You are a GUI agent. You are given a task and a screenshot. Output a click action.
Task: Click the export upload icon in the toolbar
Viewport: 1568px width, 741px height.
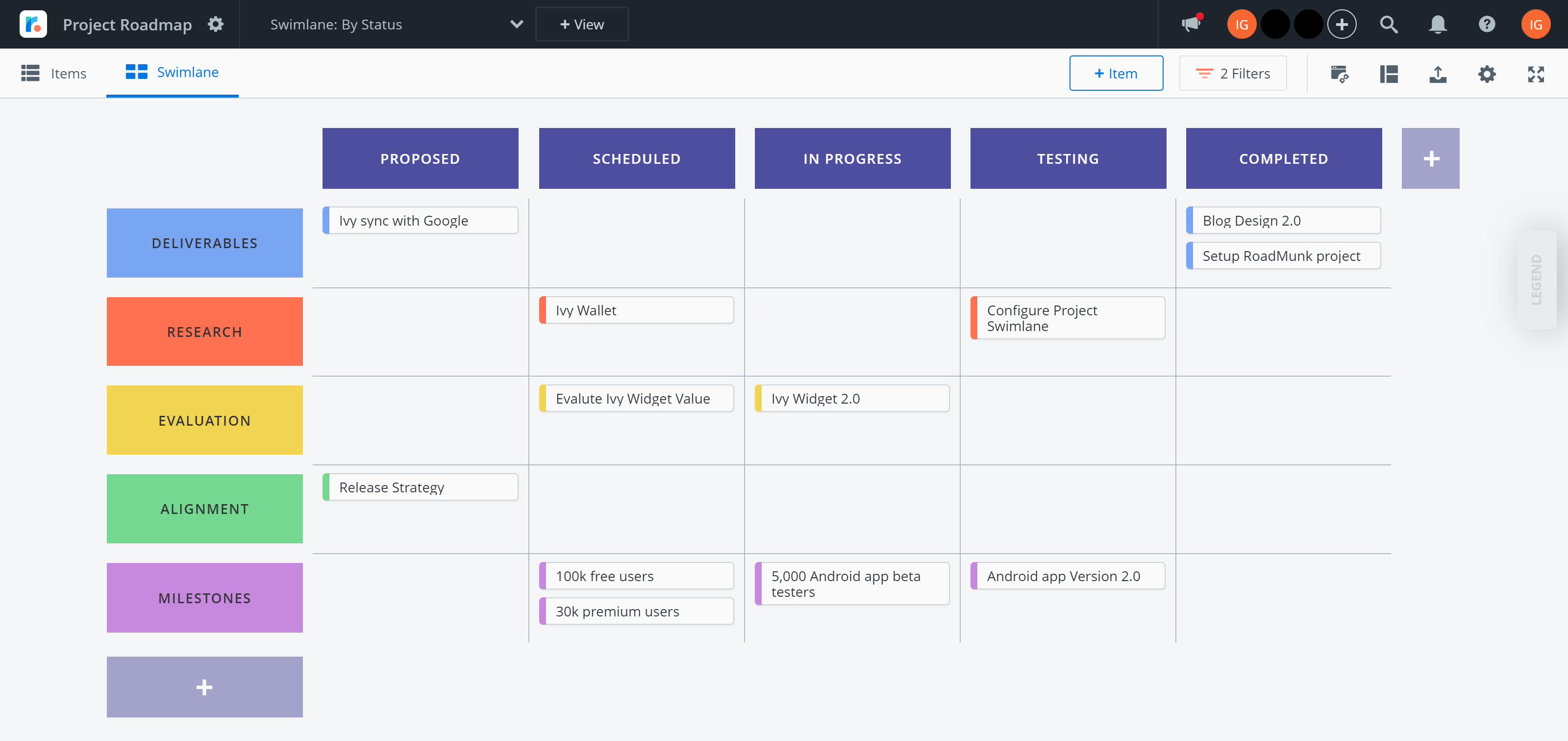[x=1437, y=74]
